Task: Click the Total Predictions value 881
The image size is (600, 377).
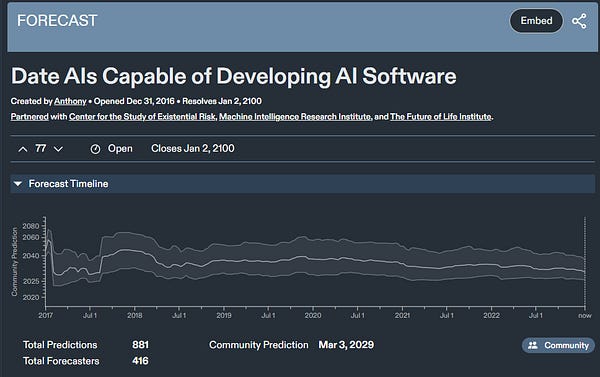Action: (140, 345)
